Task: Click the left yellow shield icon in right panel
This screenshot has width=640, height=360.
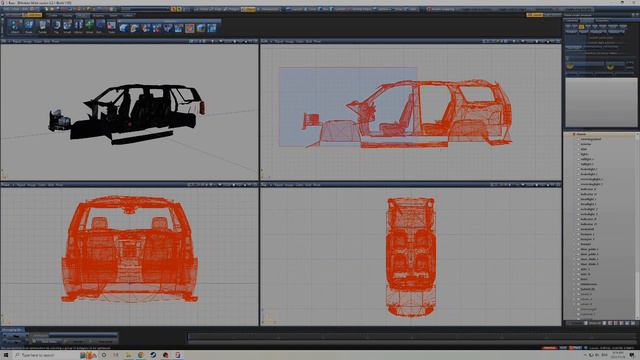Action: coord(570,66)
